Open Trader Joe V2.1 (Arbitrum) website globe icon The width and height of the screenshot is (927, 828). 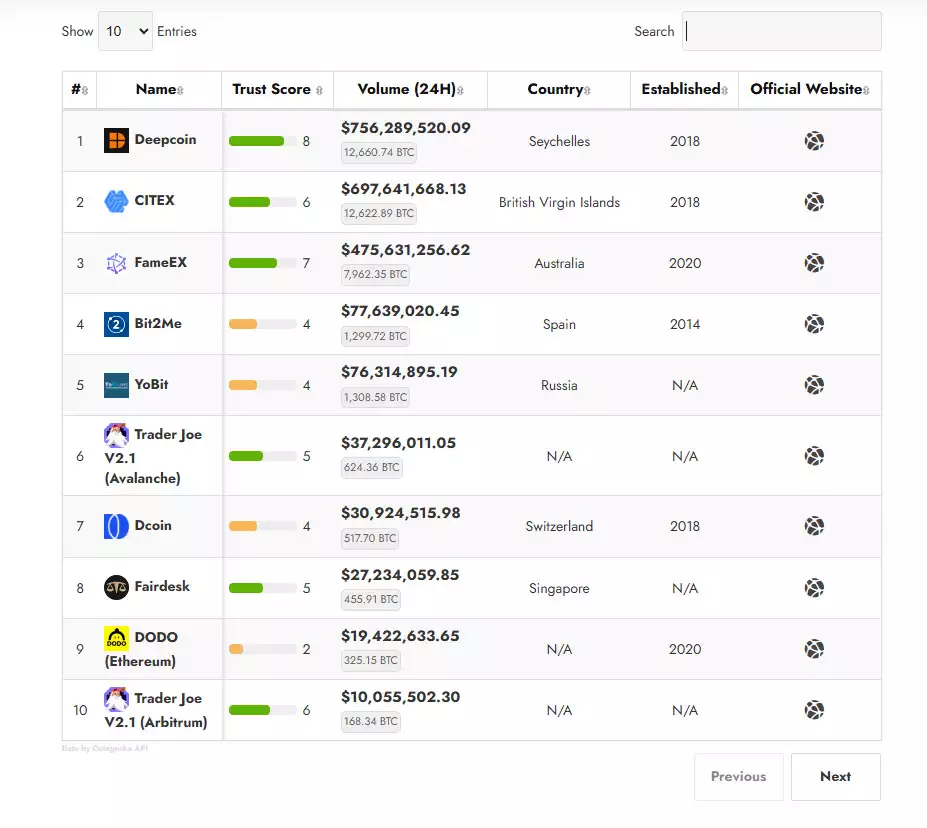point(814,710)
